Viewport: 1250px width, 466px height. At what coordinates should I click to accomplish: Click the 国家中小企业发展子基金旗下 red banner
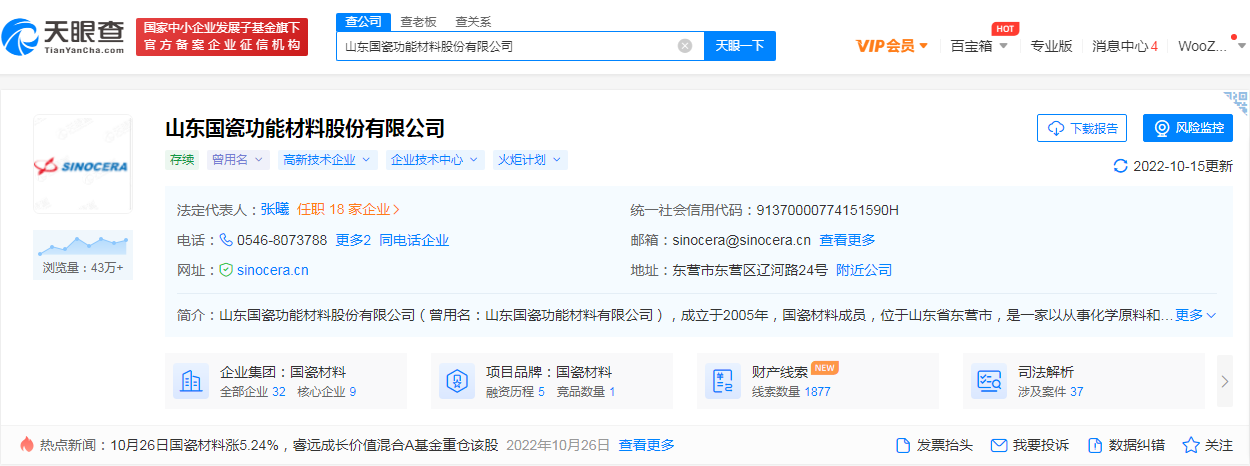point(222,36)
